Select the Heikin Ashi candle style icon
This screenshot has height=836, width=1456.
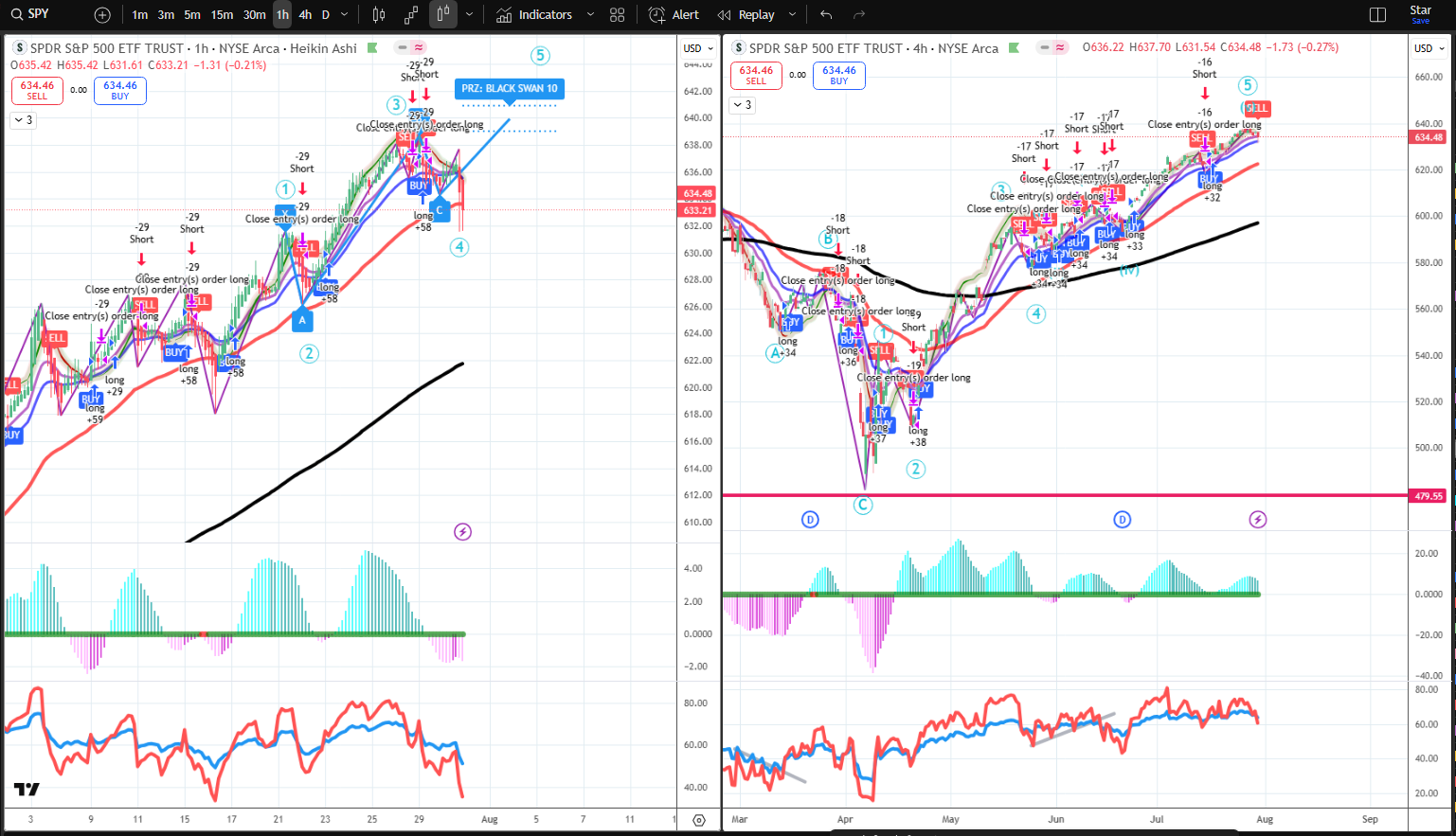click(442, 15)
